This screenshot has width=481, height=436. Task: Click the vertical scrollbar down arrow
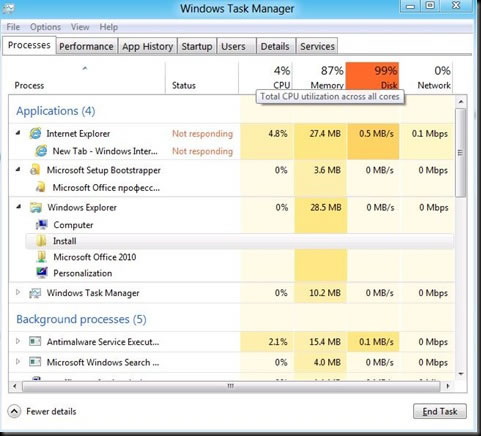tap(461, 374)
